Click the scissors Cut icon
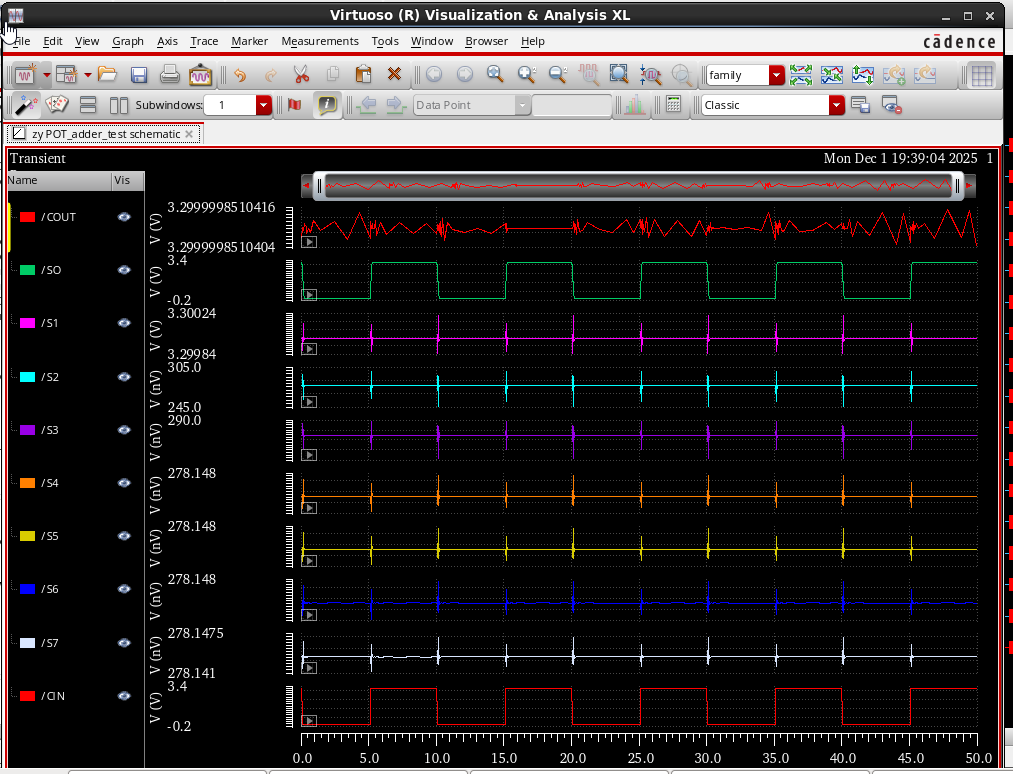 click(x=301, y=75)
